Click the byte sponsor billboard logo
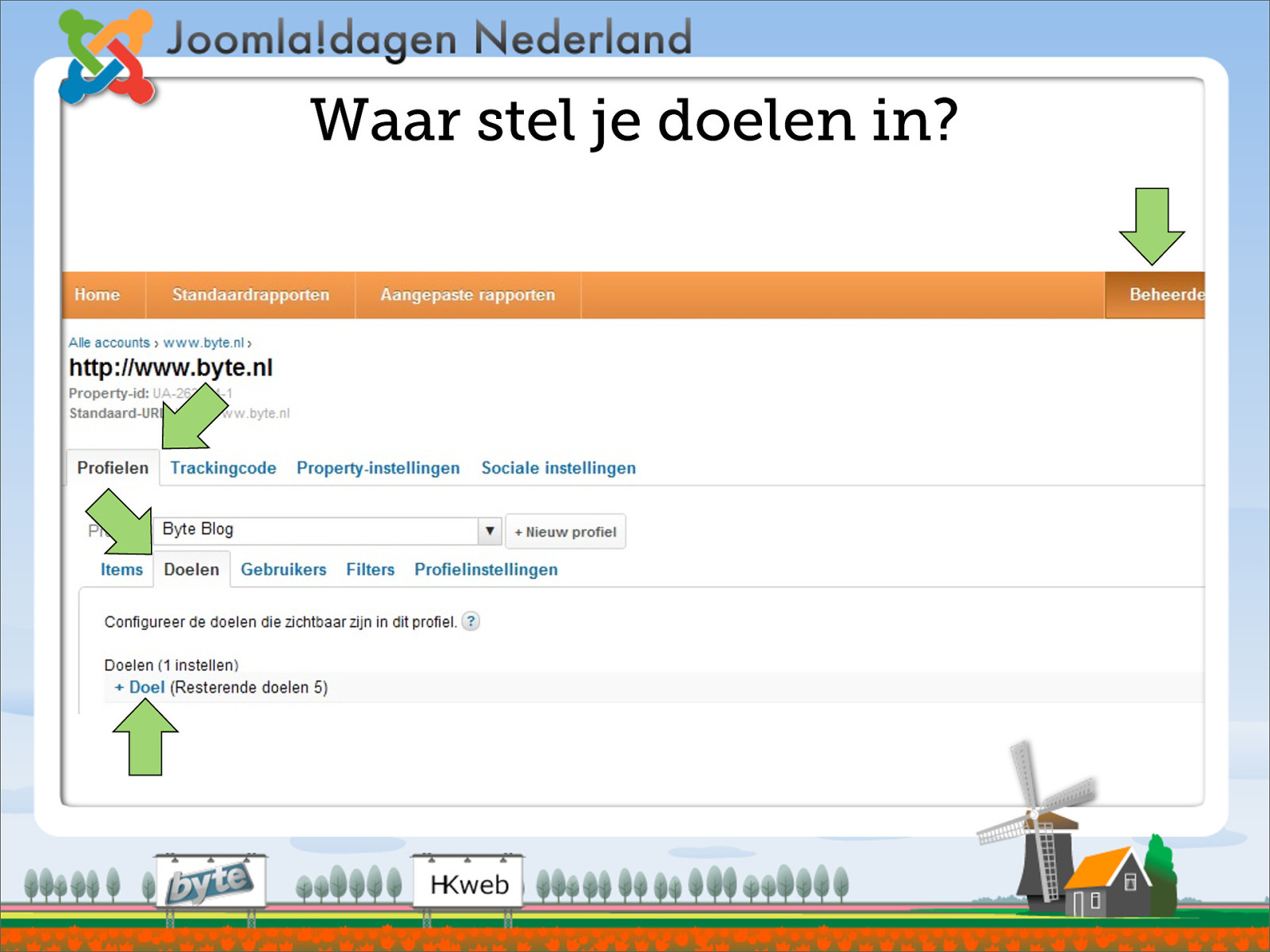This screenshot has height=952, width=1270. pos(211,882)
